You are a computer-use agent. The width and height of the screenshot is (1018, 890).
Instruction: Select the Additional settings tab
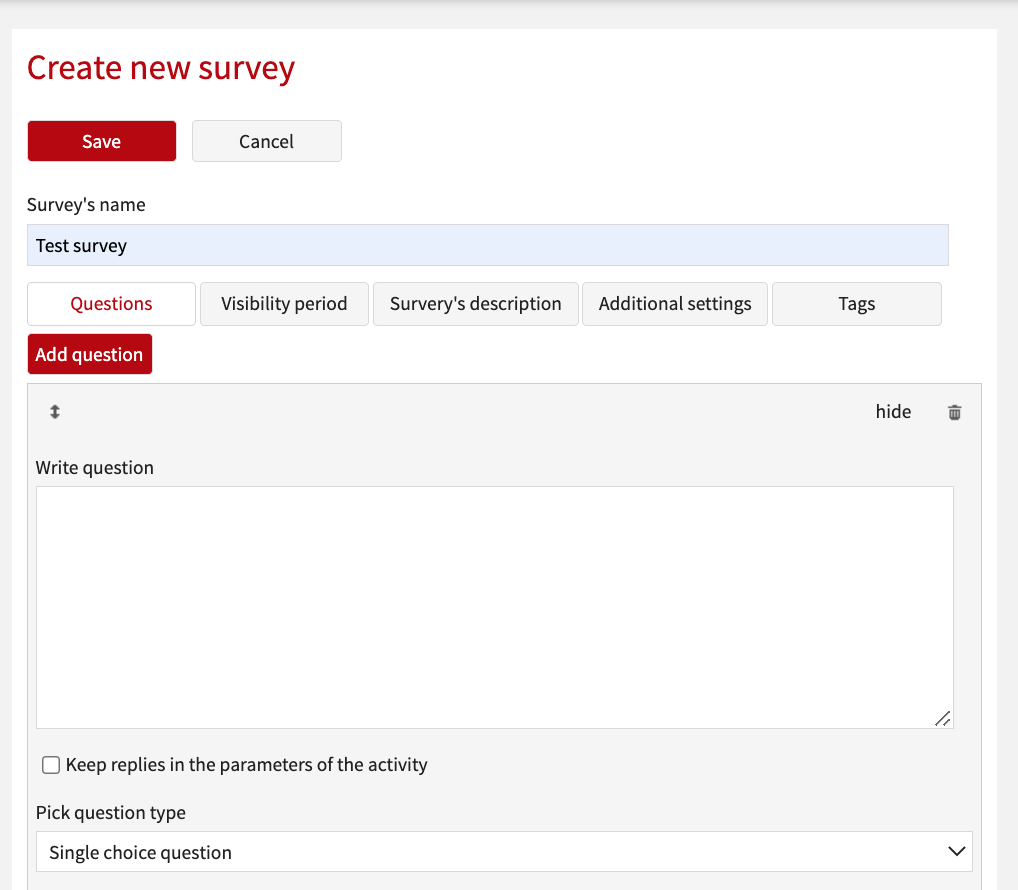[x=675, y=304]
